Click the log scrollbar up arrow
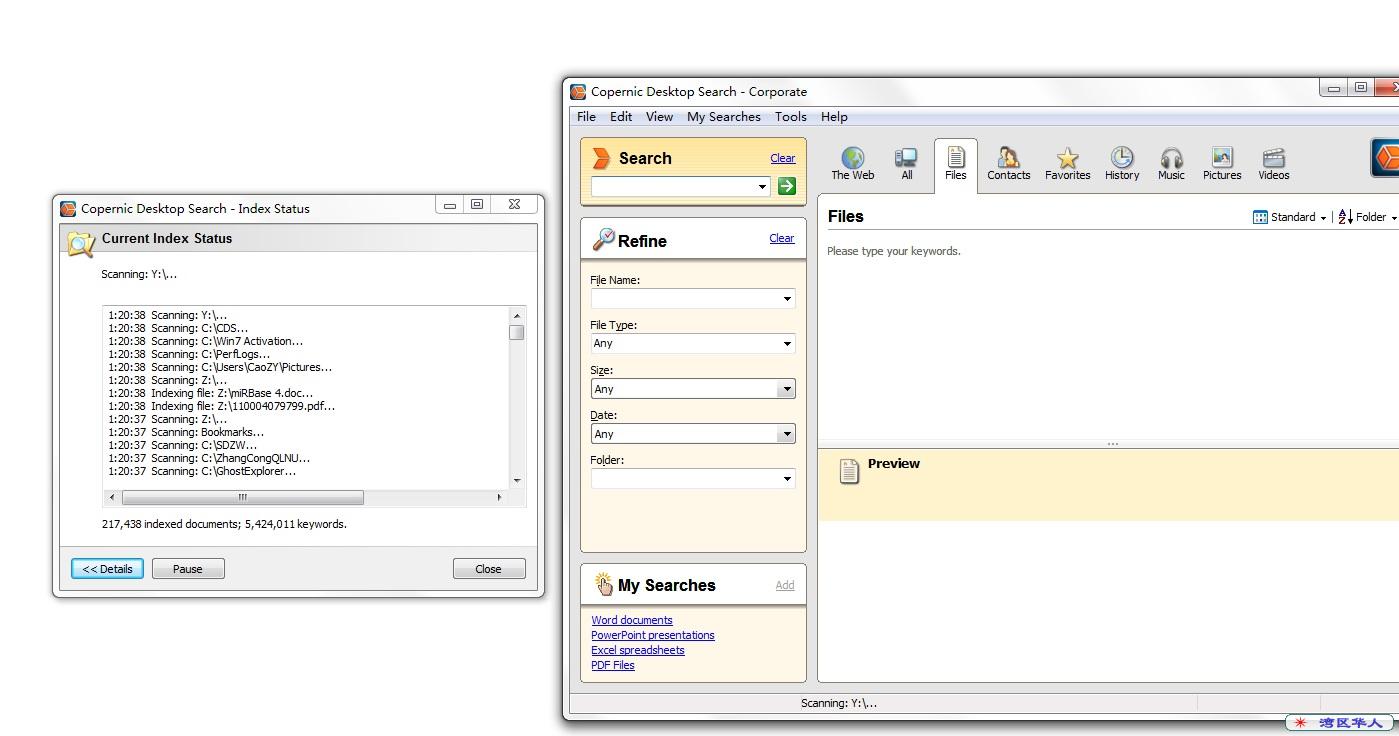The height and width of the screenshot is (736, 1399). tap(517, 316)
